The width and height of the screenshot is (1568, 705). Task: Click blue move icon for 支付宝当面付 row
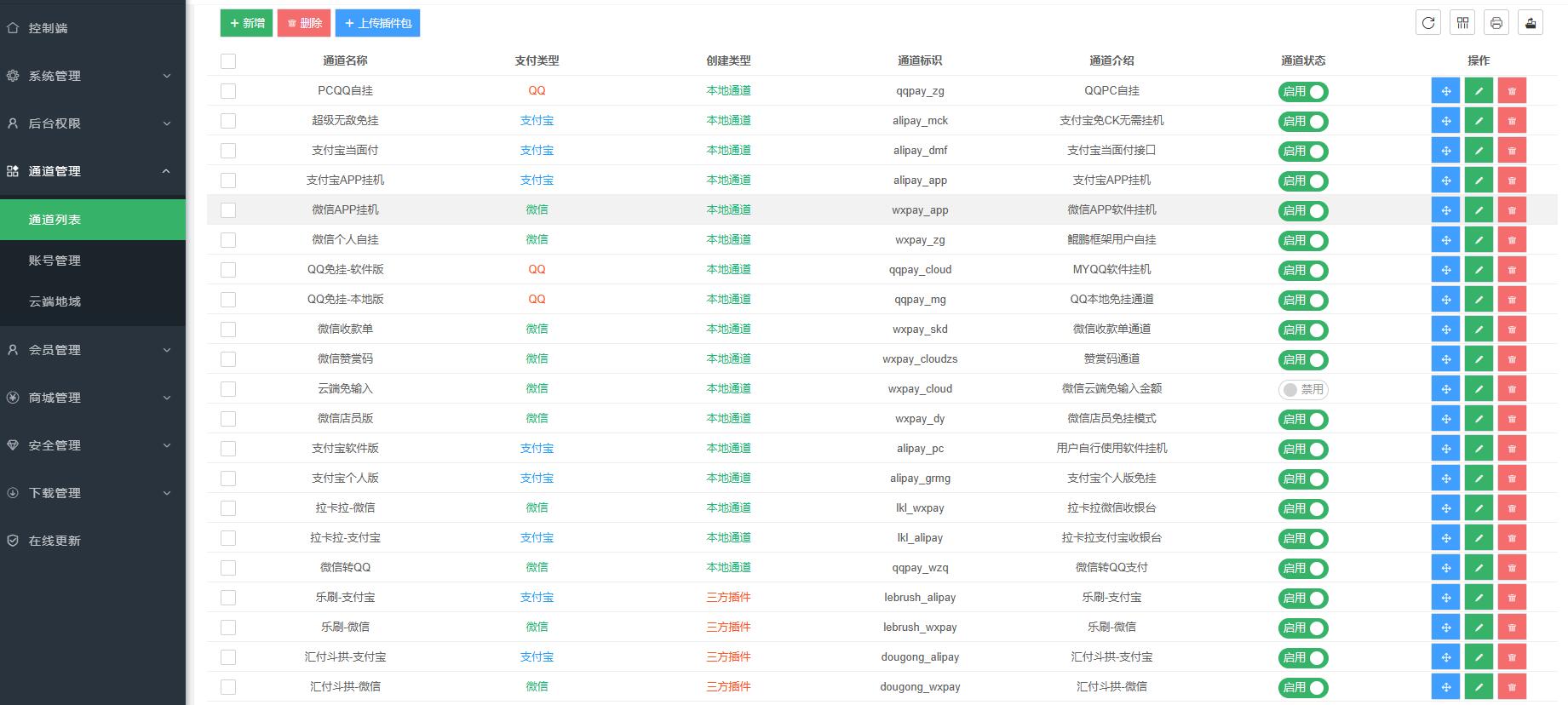(x=1445, y=151)
